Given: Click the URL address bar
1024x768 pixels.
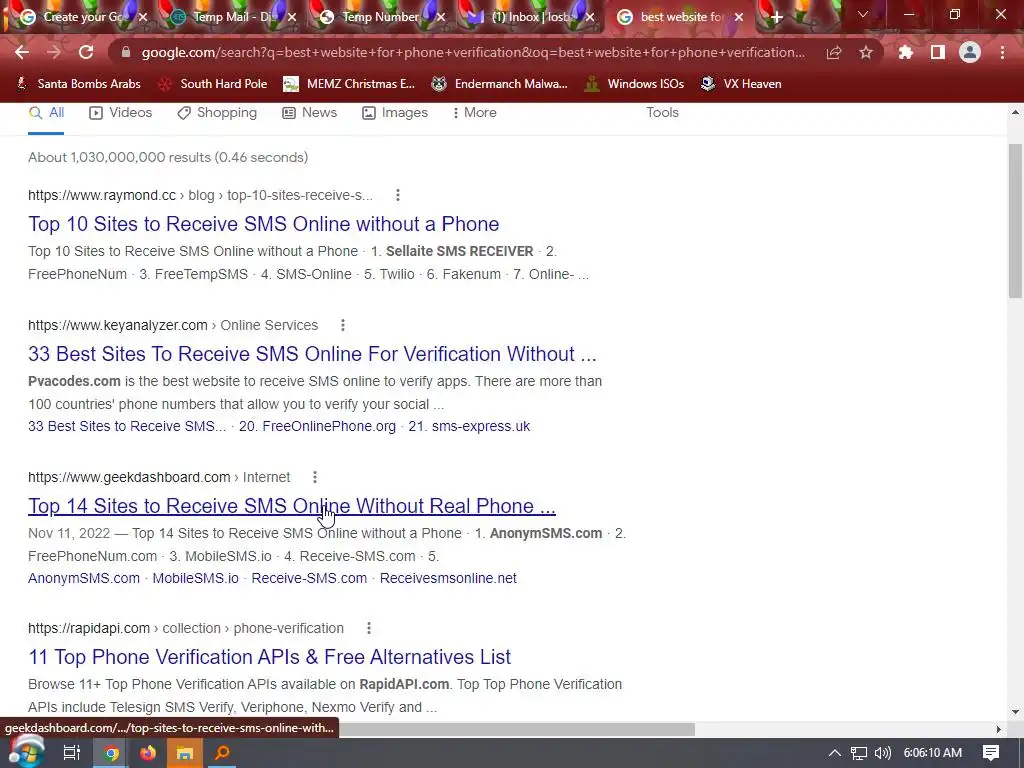Looking at the screenshot, I should (x=473, y=52).
